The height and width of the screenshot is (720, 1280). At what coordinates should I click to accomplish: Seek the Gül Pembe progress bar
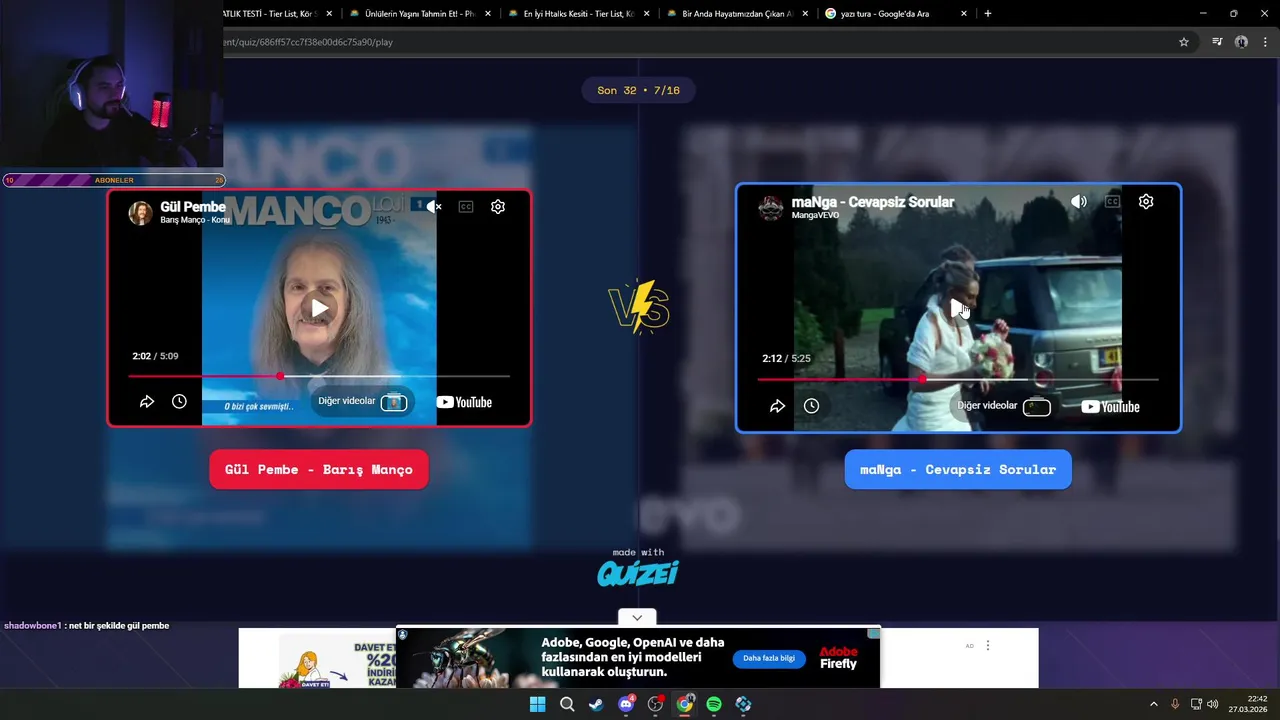[319, 376]
